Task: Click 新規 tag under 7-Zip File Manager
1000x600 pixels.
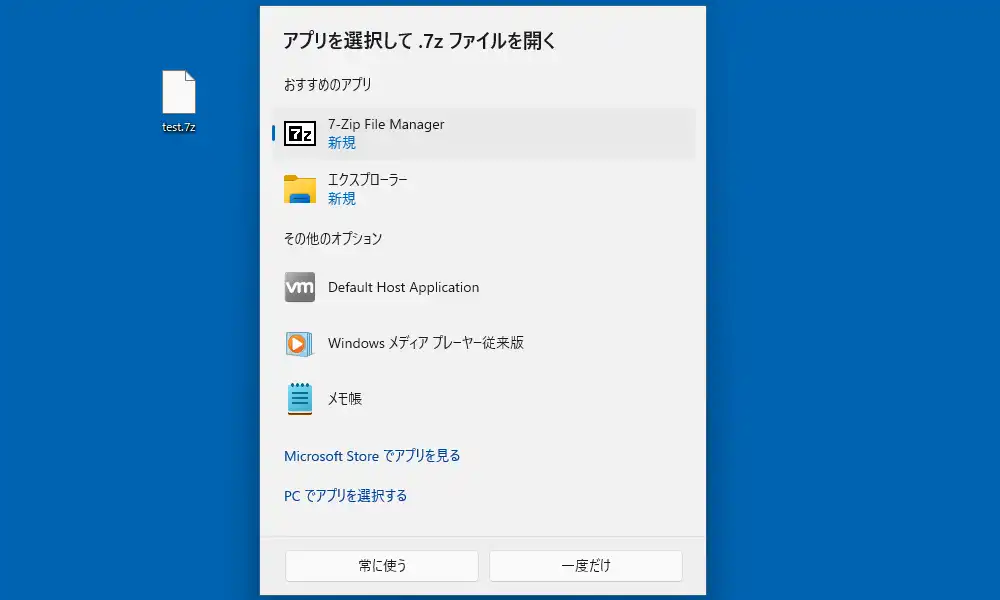Action: click(x=342, y=143)
